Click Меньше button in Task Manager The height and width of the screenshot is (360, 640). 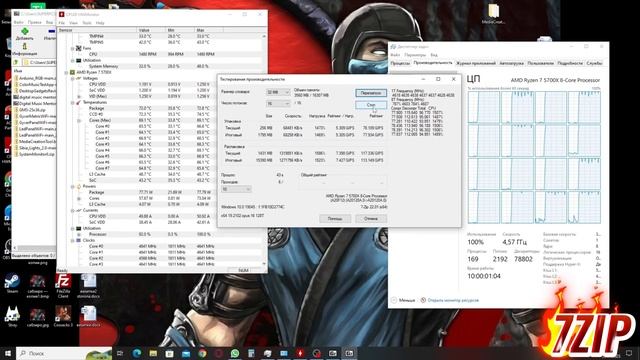click(x=403, y=300)
